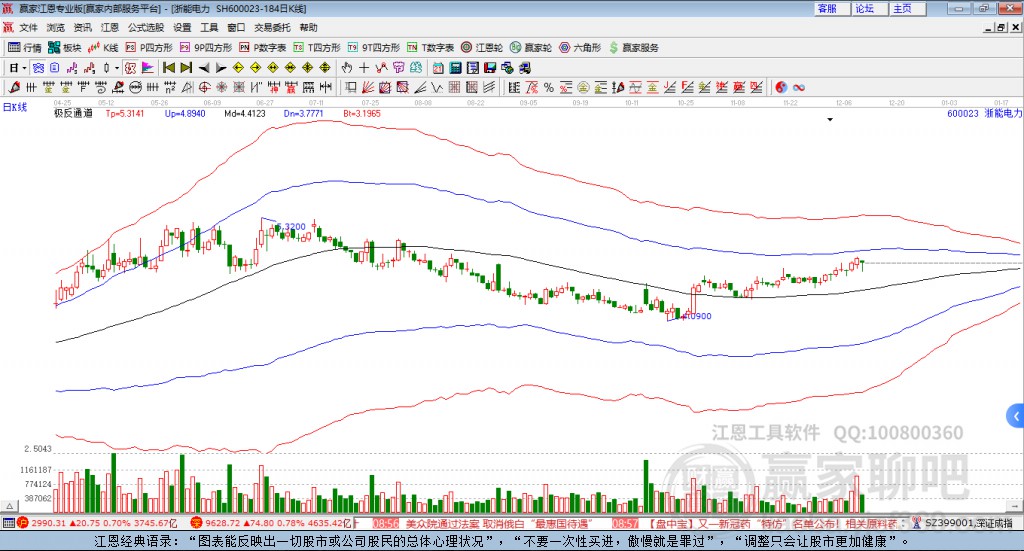Step chart left with black left arrow
Image resolution: width=1024 pixels, height=551 pixels.
coord(204,68)
